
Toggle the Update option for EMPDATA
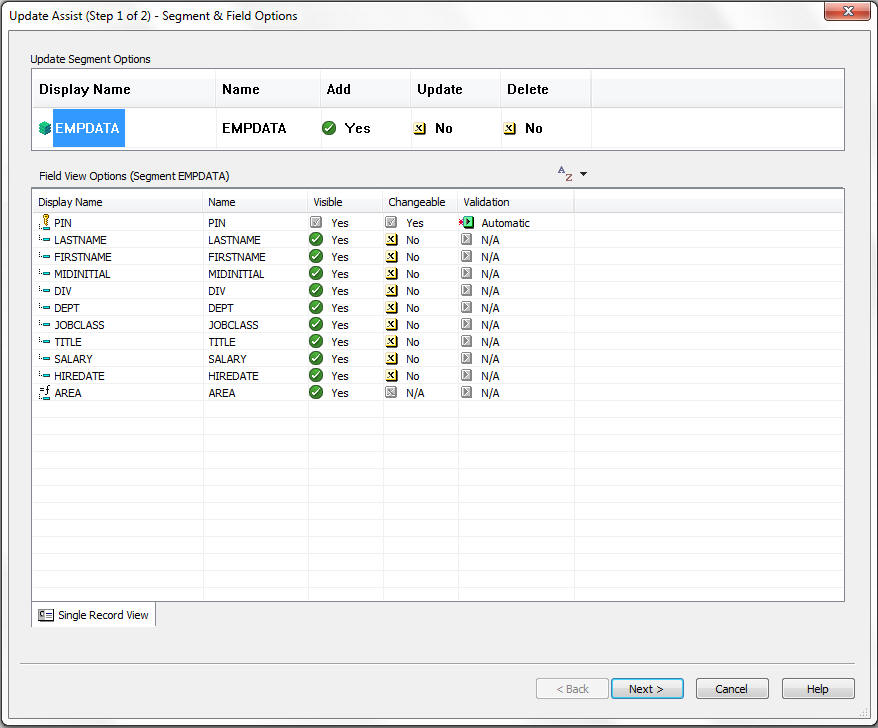coord(420,128)
